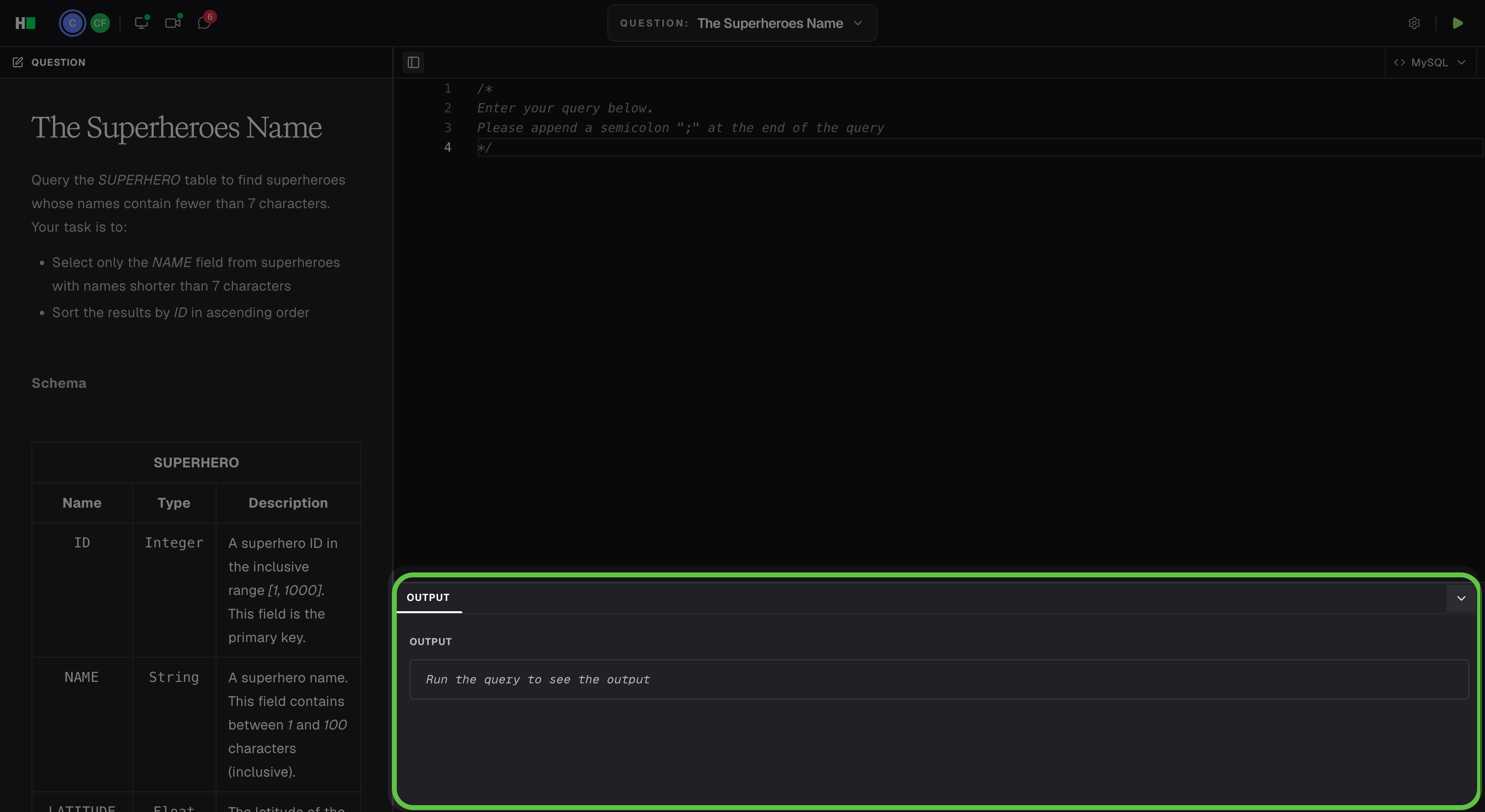Toggle the question panel sidebar icon

pyautogui.click(x=413, y=62)
